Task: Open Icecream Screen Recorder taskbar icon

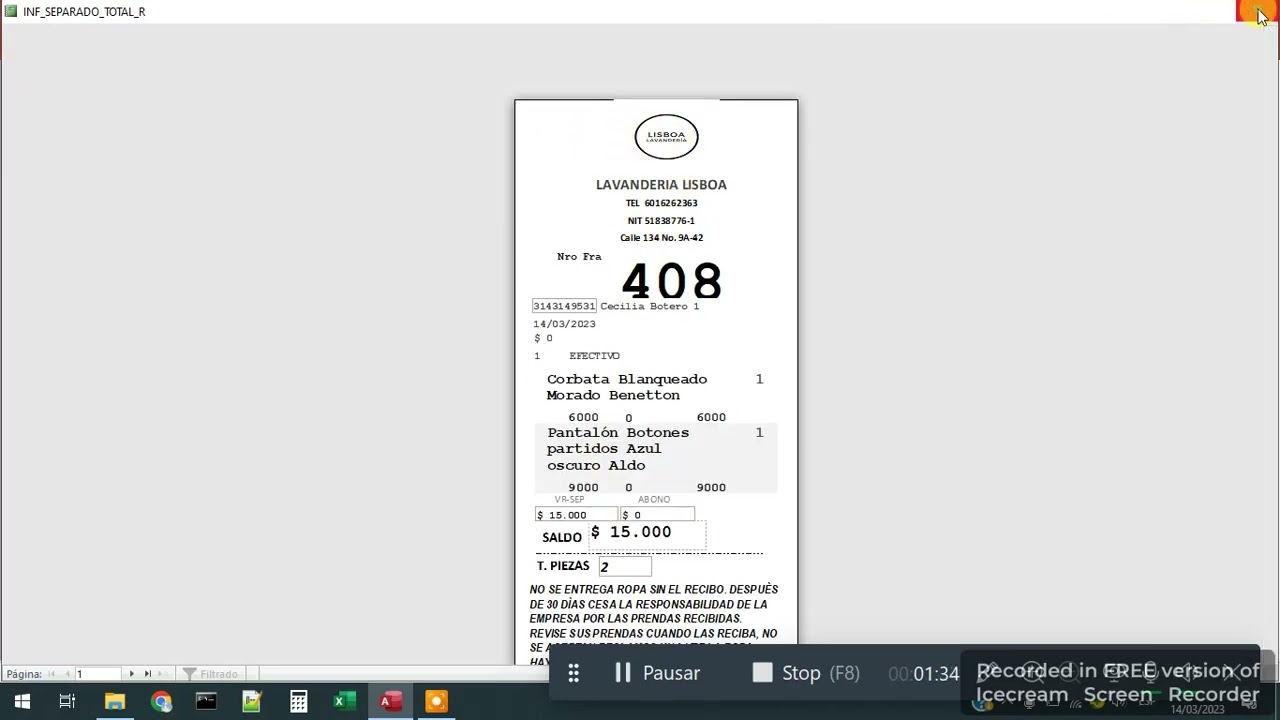Action: click(436, 702)
